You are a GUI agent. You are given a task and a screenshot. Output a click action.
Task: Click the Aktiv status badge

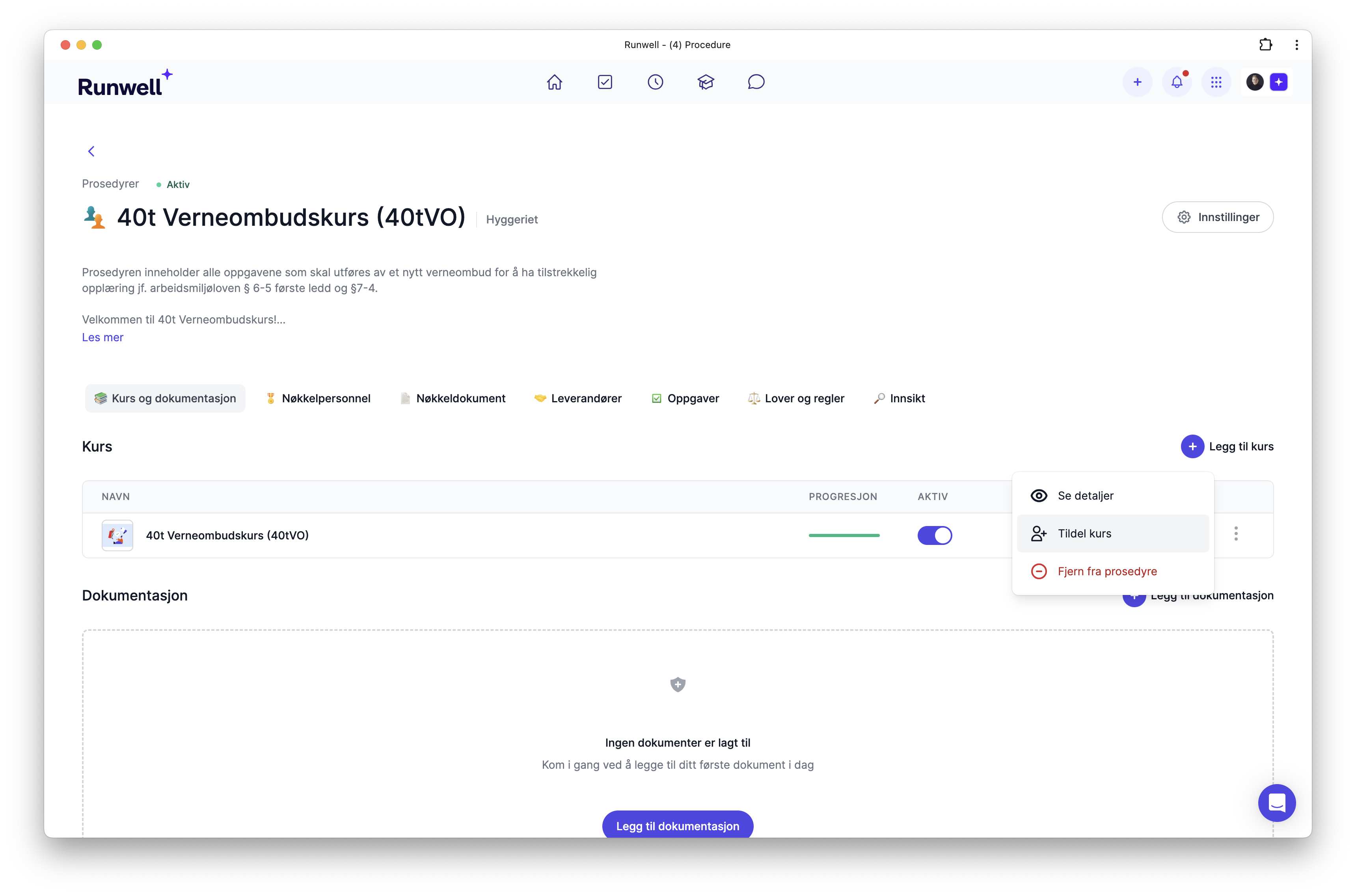(x=173, y=184)
